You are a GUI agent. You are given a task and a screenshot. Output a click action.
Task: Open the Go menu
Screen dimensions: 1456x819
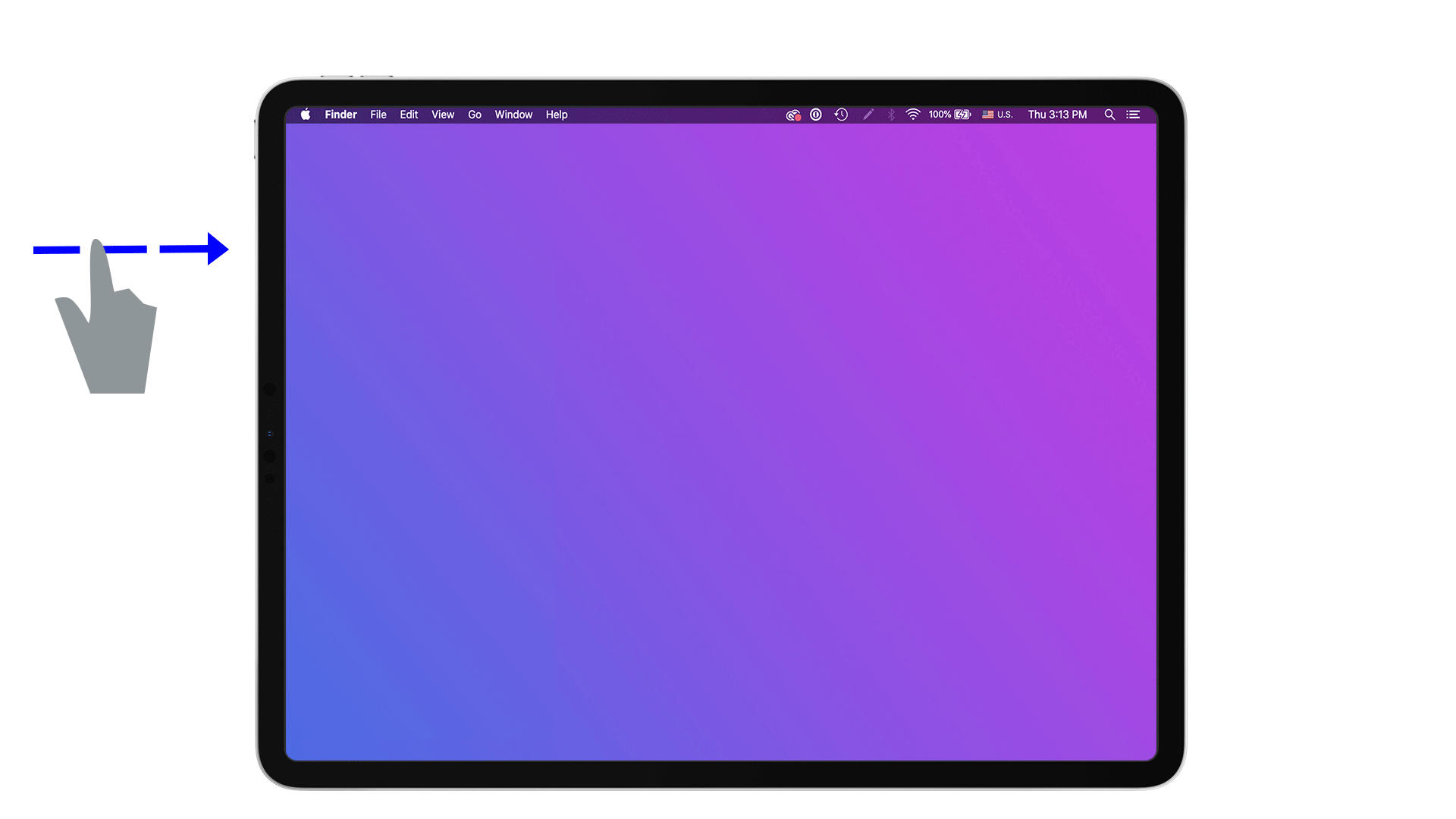click(475, 115)
